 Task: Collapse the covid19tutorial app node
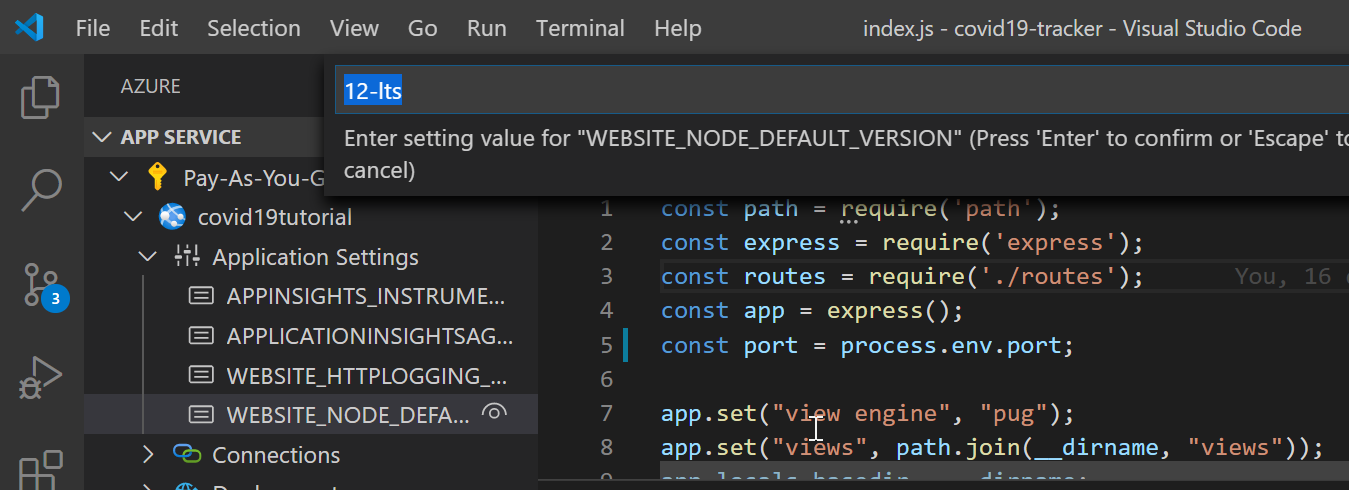tap(133, 217)
